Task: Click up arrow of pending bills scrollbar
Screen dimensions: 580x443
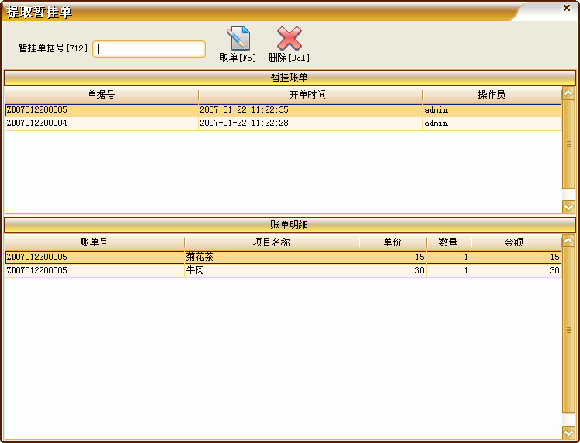Action: click(568, 93)
